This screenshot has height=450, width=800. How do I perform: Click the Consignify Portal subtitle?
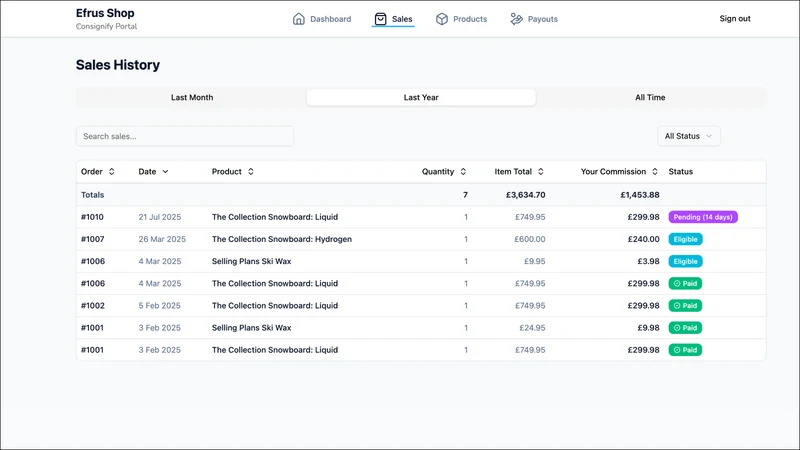coord(106,27)
